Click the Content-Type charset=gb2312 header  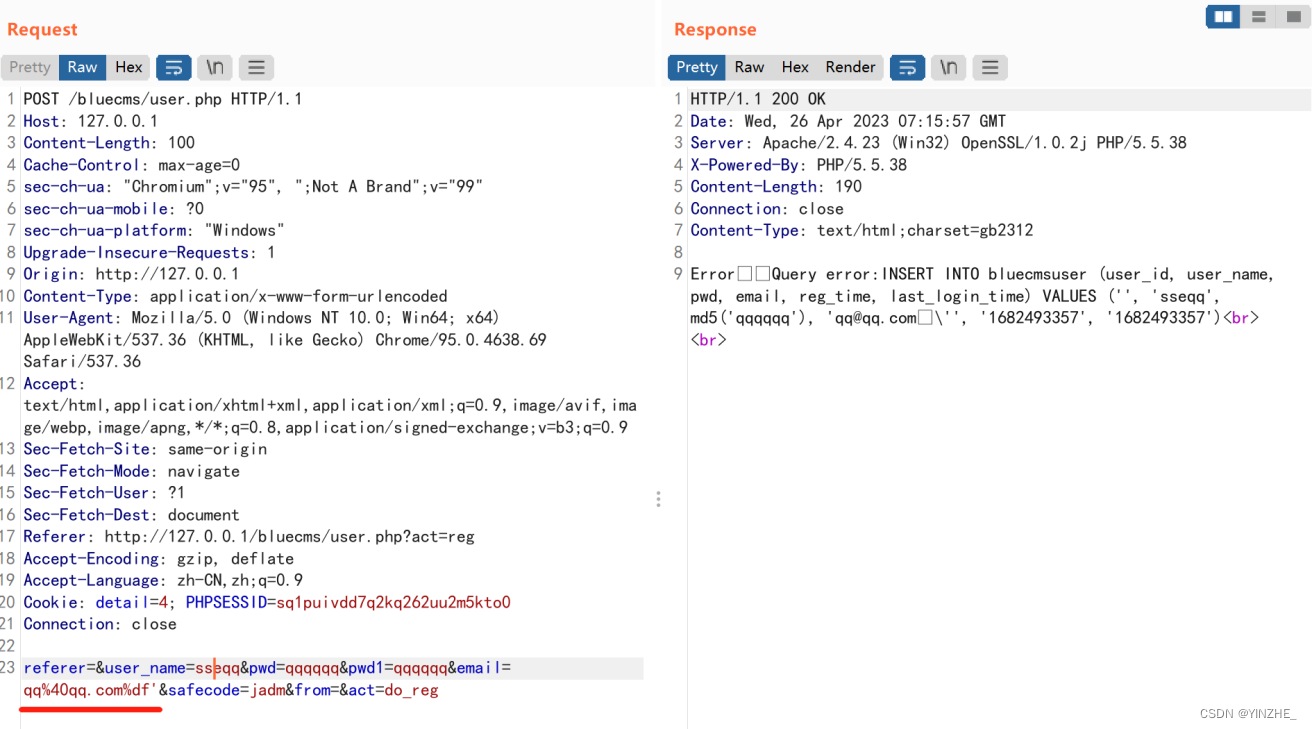(862, 231)
